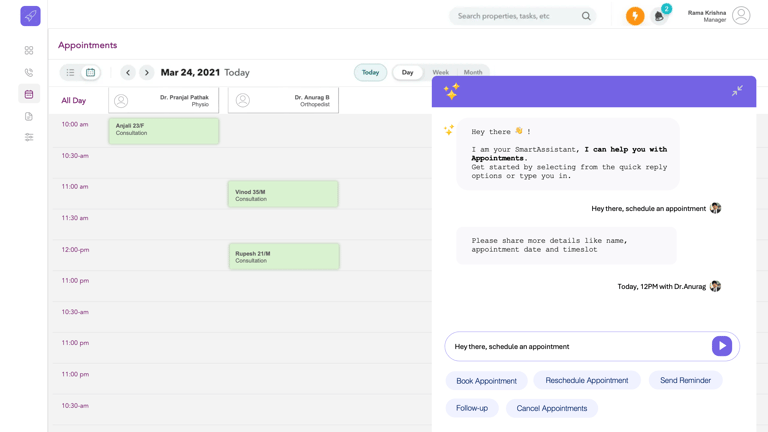Open the notifications bell
The width and height of the screenshot is (768, 432).
(659, 16)
